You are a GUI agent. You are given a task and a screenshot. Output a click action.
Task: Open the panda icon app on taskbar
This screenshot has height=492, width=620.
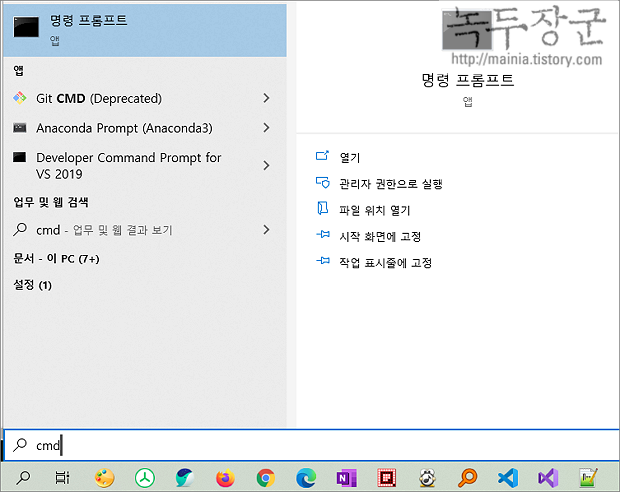427,478
